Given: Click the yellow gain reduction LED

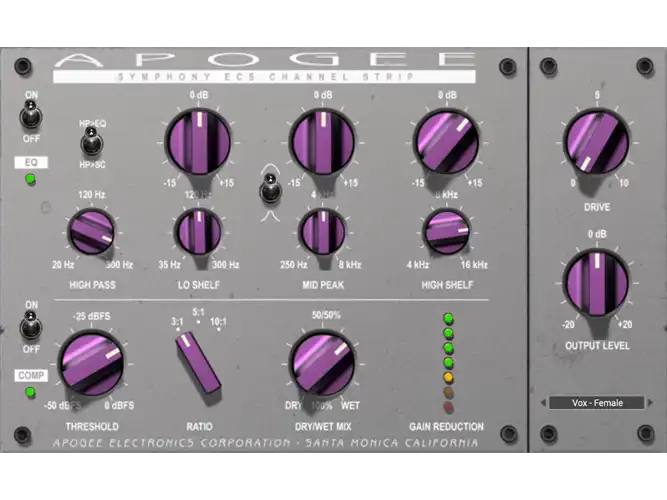Looking at the screenshot, I should coord(448,377).
